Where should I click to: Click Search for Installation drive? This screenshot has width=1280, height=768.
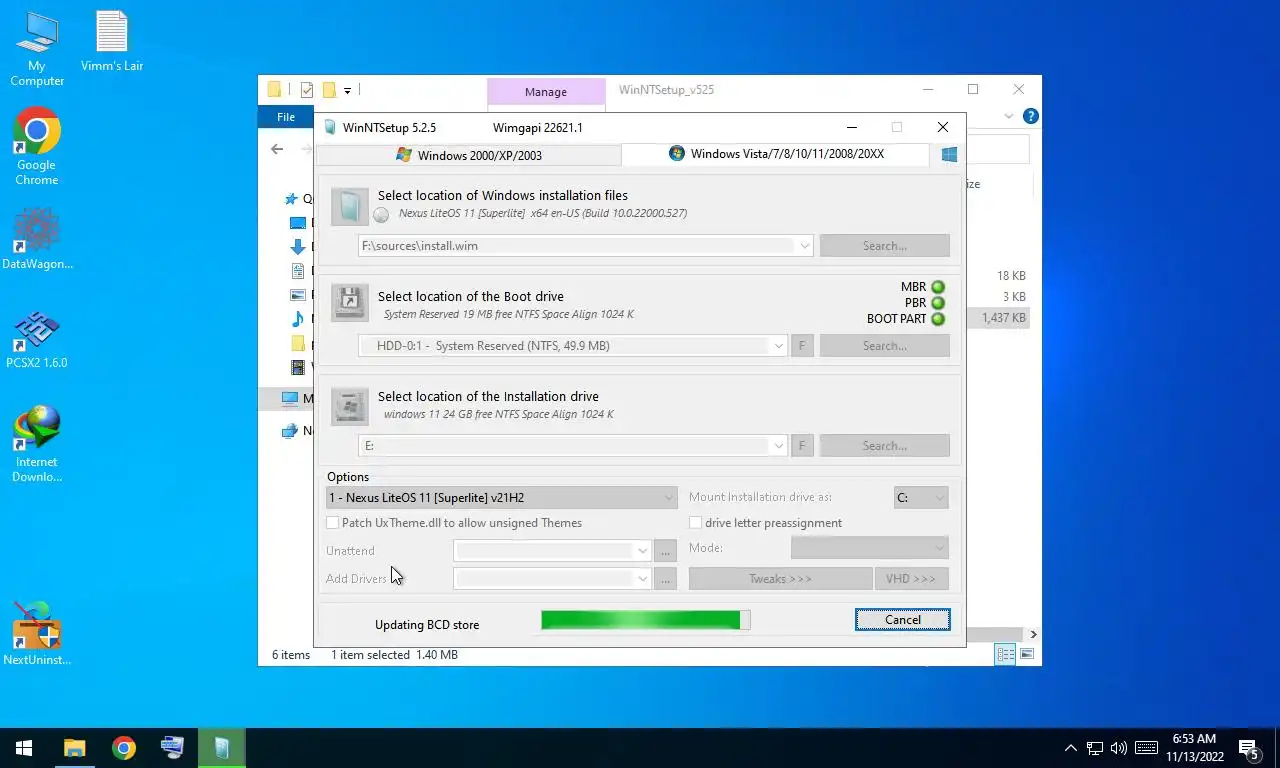(885, 446)
